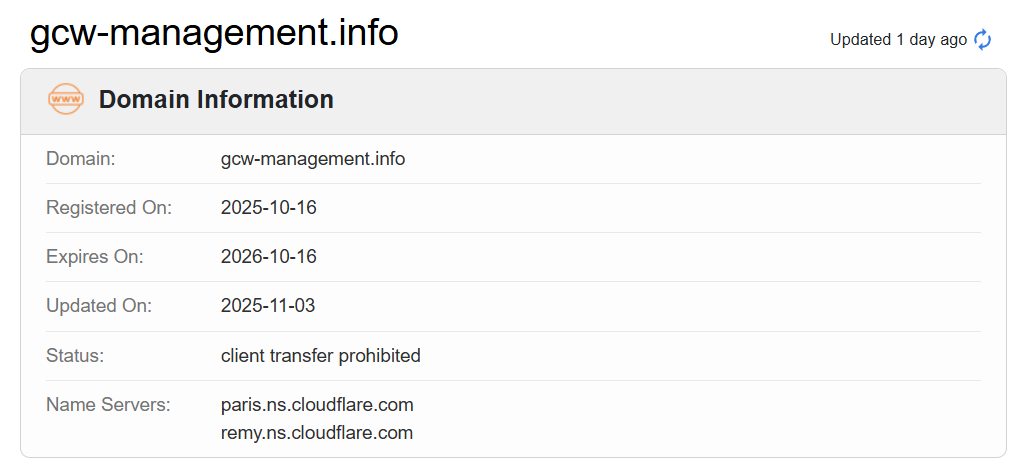Image resolution: width=1021 pixels, height=465 pixels.
Task: Click paris.ns.cloudflare.com name server
Action: [x=317, y=405]
